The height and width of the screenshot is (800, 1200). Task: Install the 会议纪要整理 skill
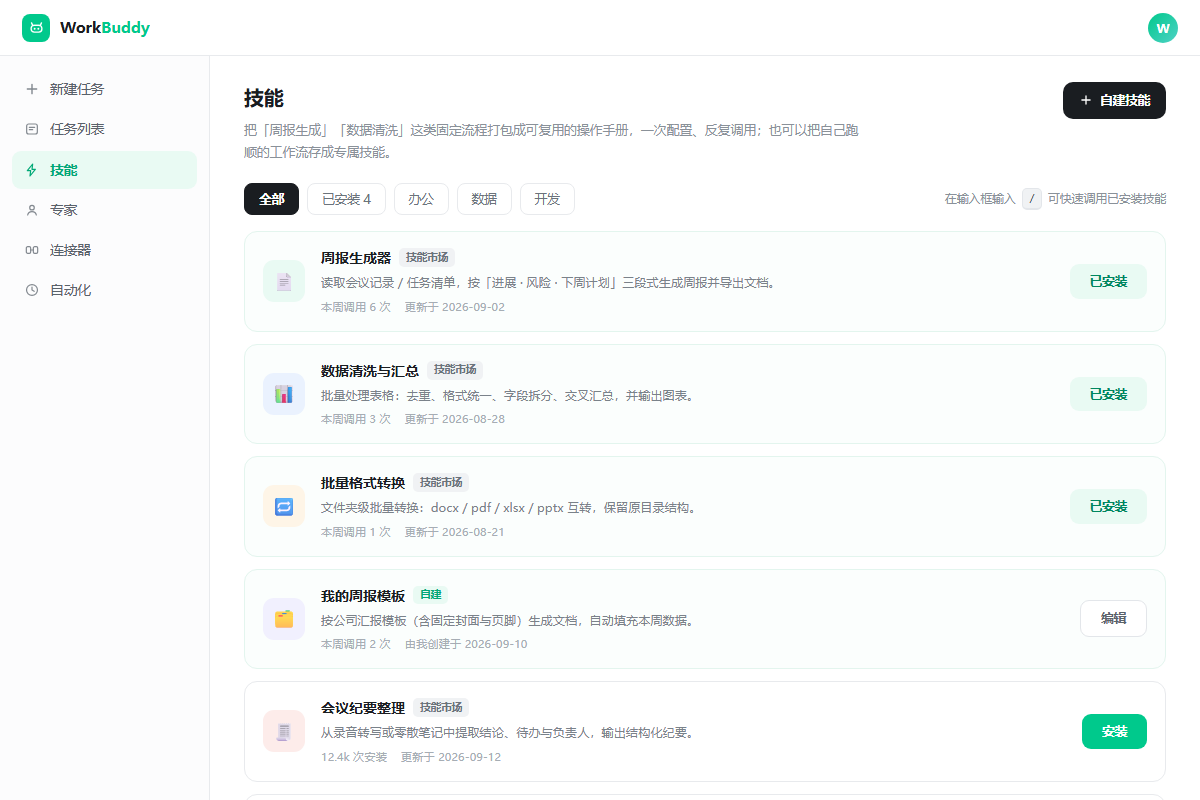pyautogui.click(x=1114, y=732)
